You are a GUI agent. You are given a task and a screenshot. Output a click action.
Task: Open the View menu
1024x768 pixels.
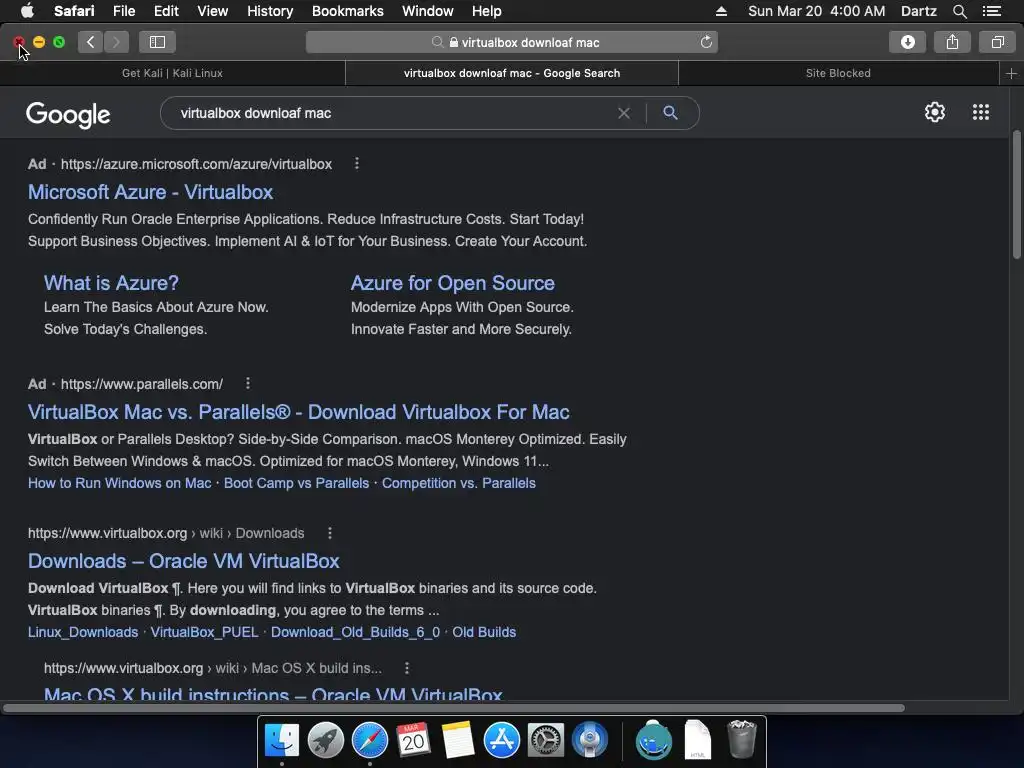(213, 11)
